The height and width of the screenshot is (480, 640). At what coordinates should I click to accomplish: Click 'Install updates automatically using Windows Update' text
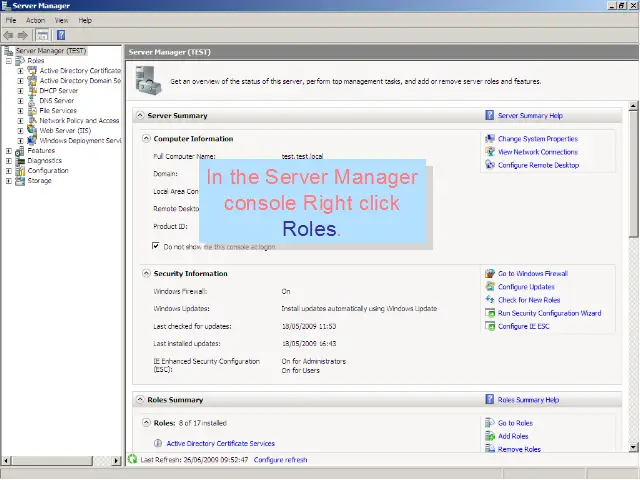(359, 309)
